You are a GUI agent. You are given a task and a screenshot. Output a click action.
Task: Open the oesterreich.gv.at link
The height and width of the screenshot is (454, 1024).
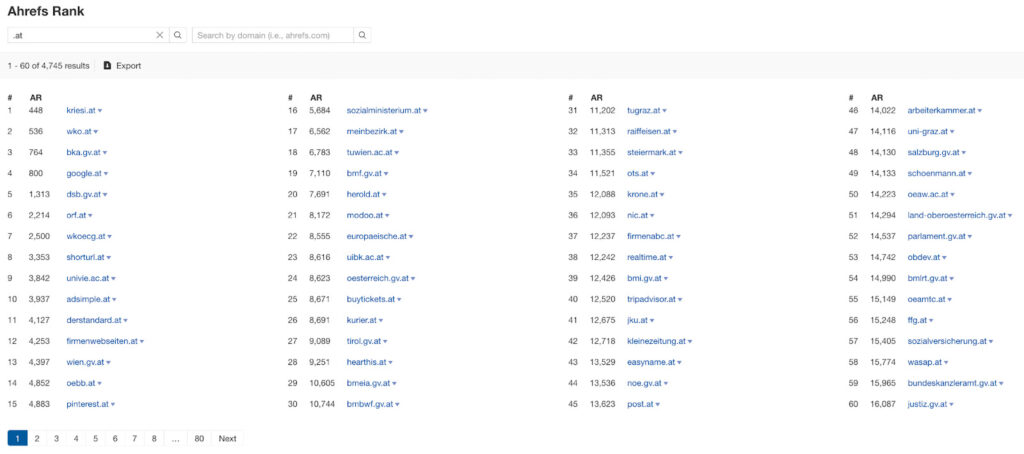378,279
